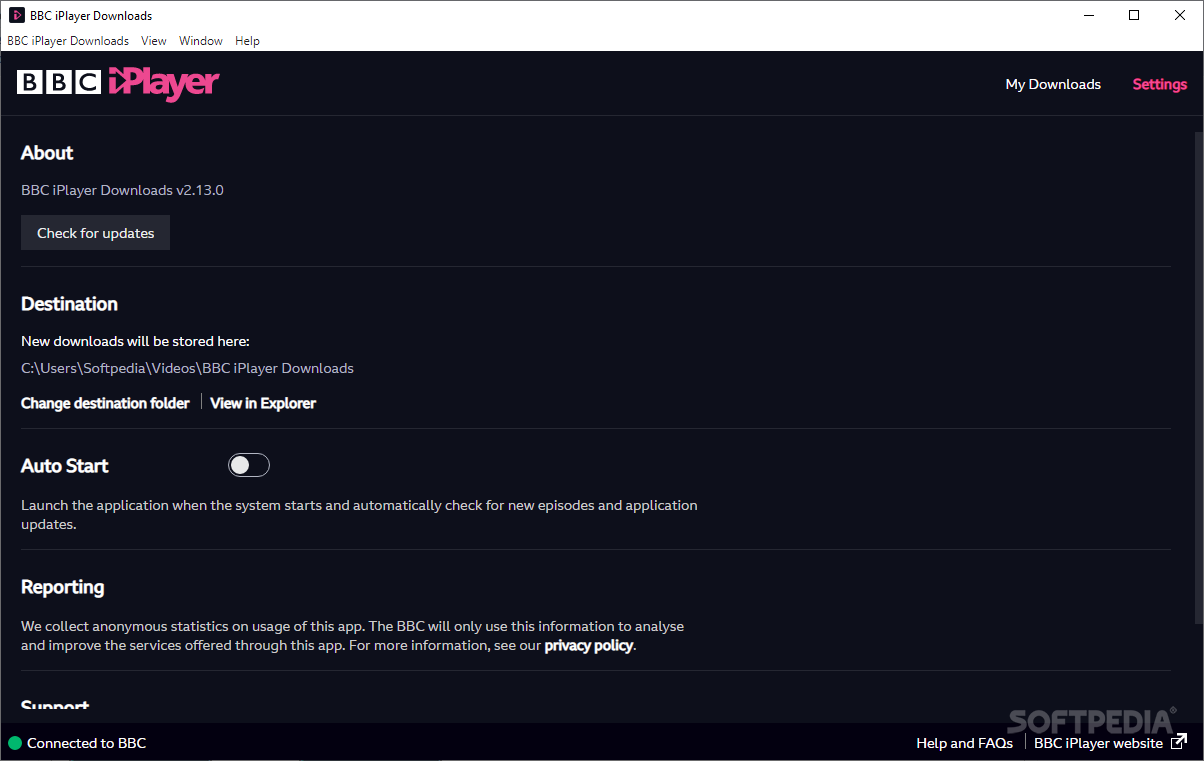The height and width of the screenshot is (761, 1204).
Task: Click the BBC iPlayer logo
Action: 118,83
